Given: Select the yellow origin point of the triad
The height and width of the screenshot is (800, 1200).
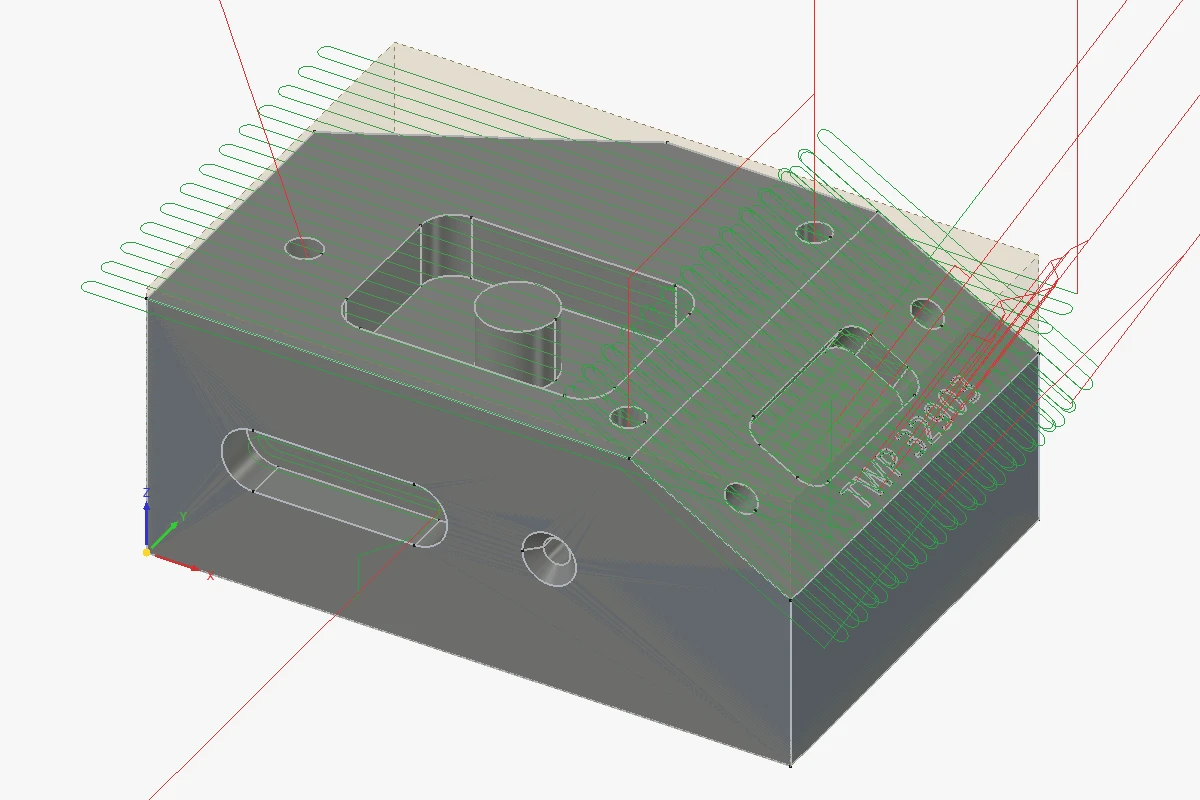Looking at the screenshot, I should [147, 551].
